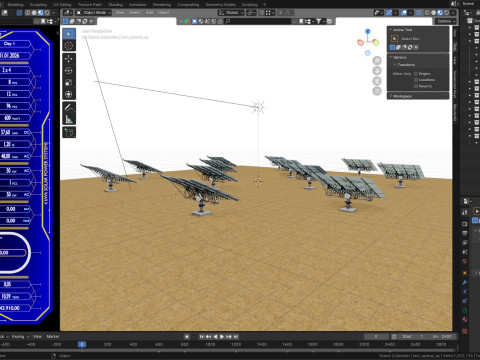Toggle proportional editing in header
480x360 pixels.
click(280, 13)
